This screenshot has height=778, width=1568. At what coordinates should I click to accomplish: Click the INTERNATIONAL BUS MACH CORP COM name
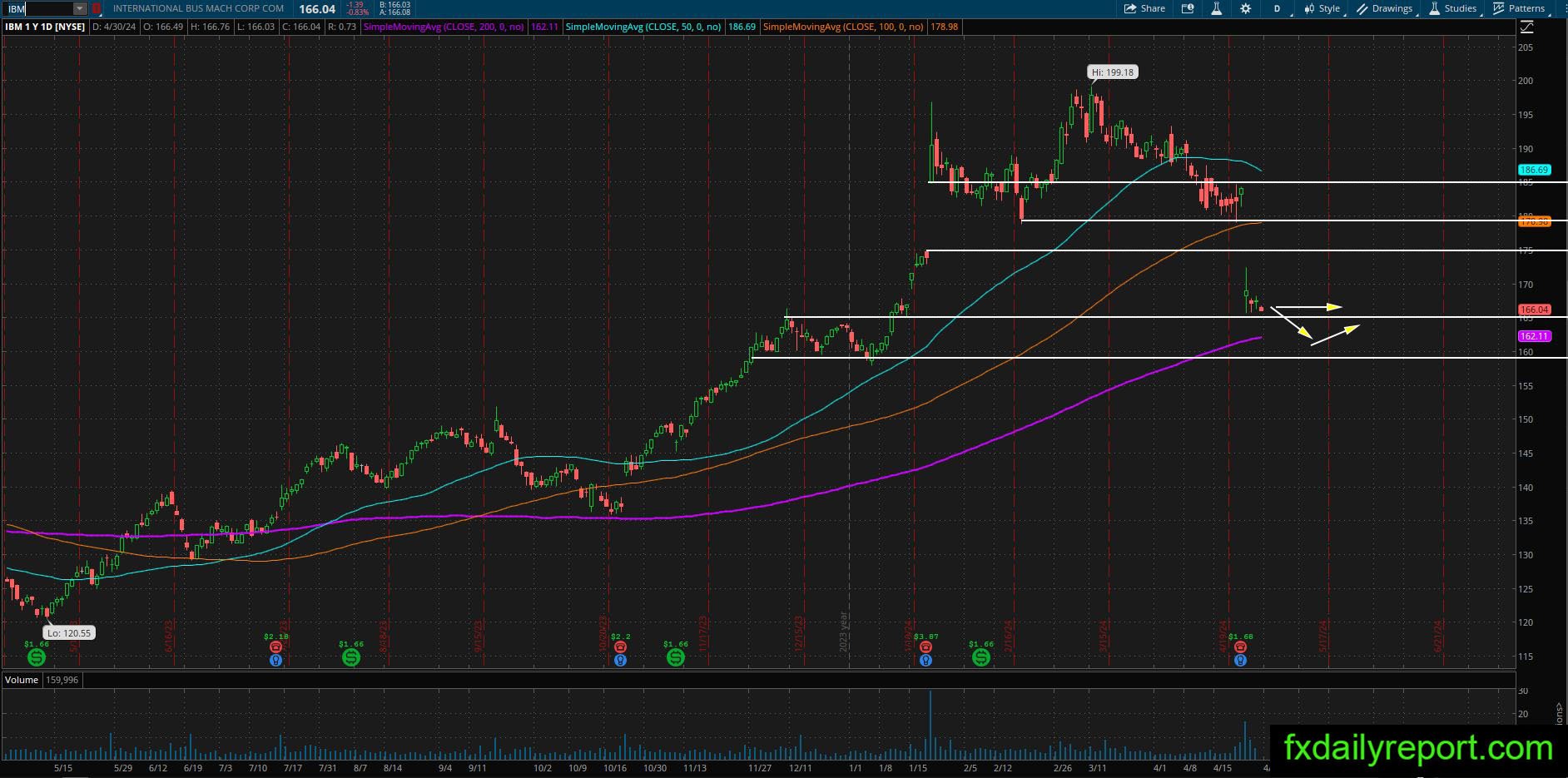[x=198, y=8]
